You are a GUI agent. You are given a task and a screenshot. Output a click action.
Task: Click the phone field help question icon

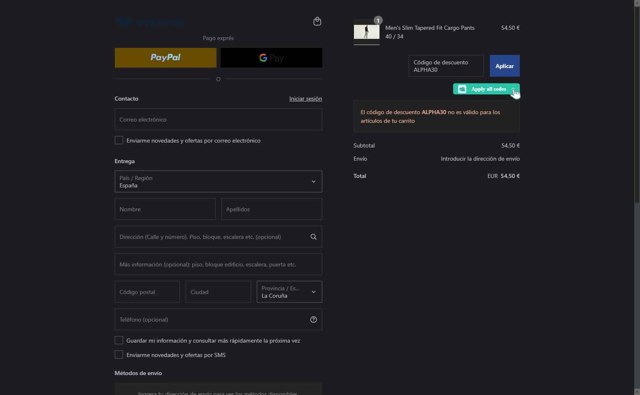point(313,320)
